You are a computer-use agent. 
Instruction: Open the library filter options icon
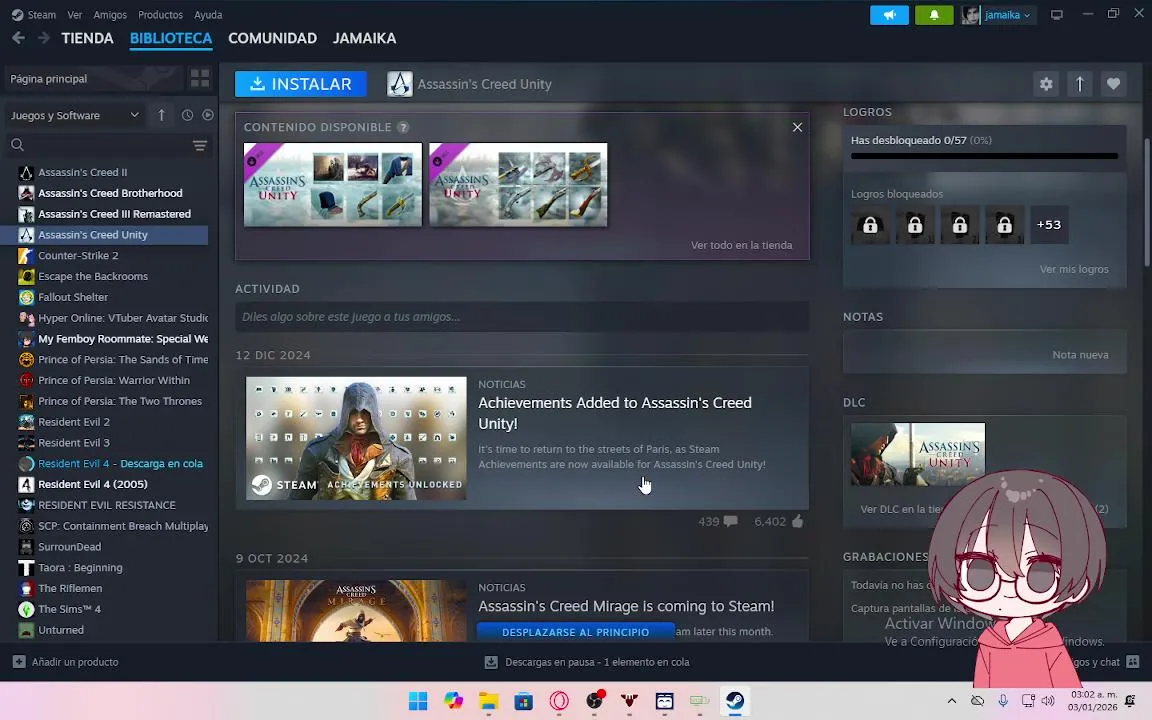tap(200, 145)
